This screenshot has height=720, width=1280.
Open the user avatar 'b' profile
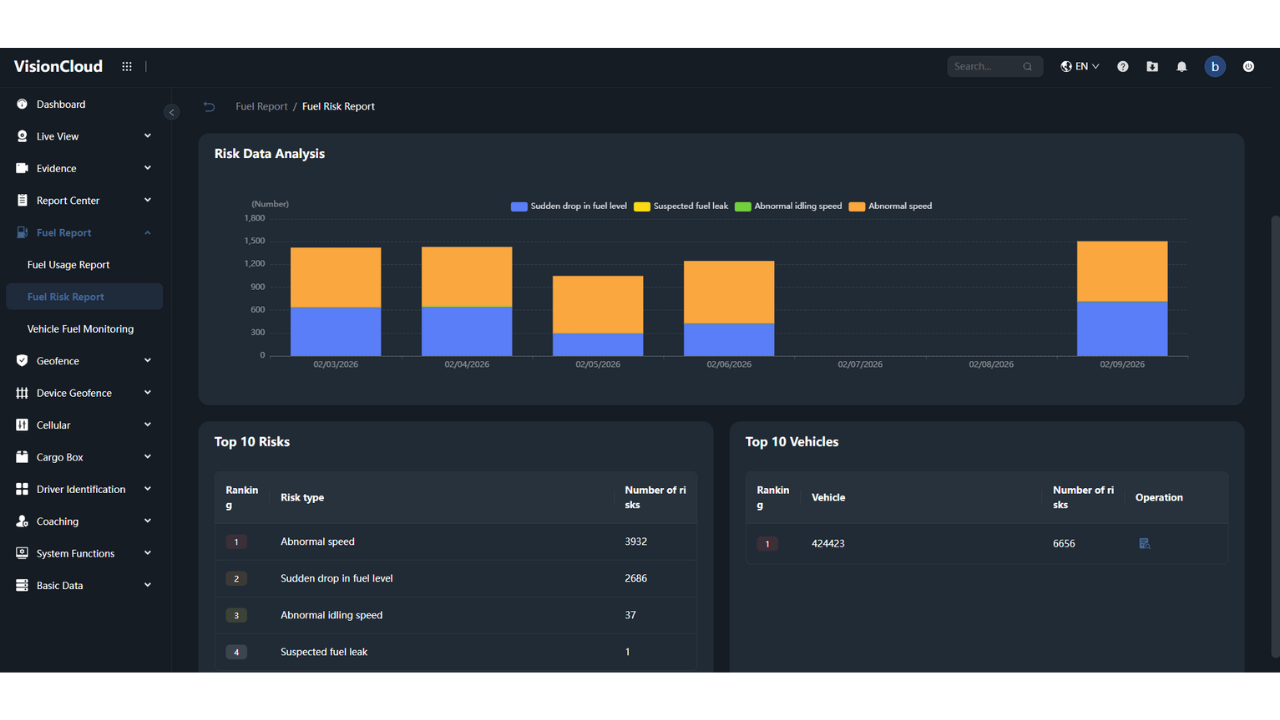1215,67
